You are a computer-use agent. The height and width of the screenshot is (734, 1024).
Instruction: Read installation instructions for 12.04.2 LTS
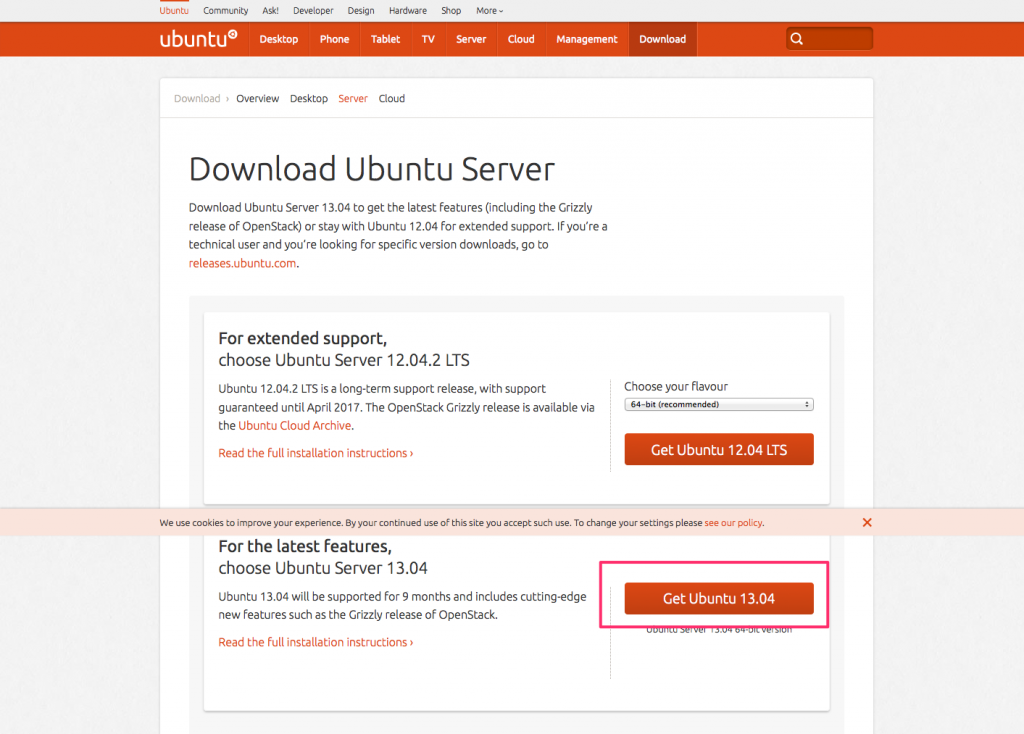pyautogui.click(x=315, y=453)
